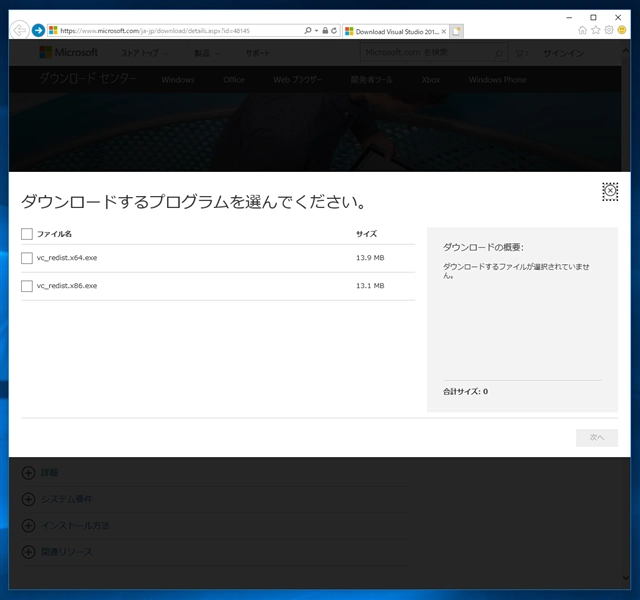Open the サポート menu item

click(258, 53)
